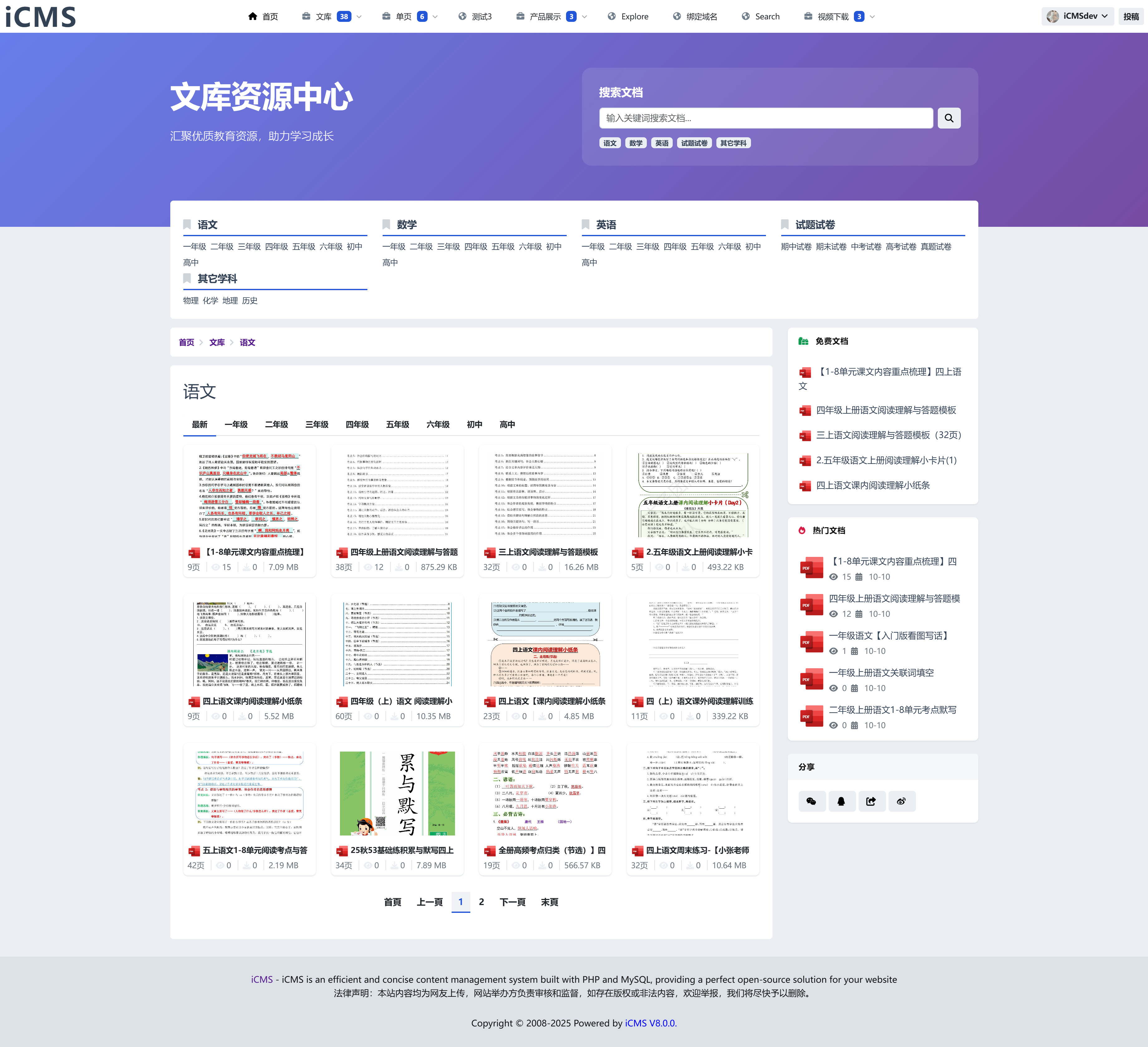Select the 高中 tab under 语文 heading
The height and width of the screenshot is (1047, 1148).
pos(507,424)
